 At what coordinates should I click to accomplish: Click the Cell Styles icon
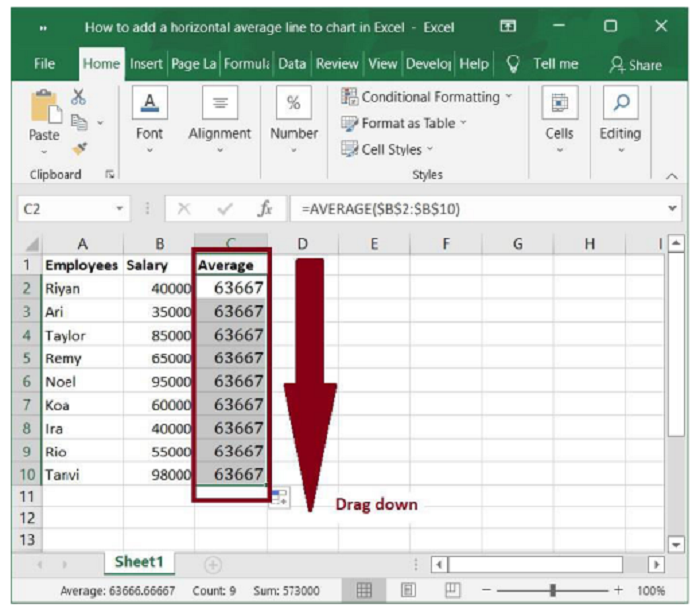pyautogui.click(x=350, y=149)
